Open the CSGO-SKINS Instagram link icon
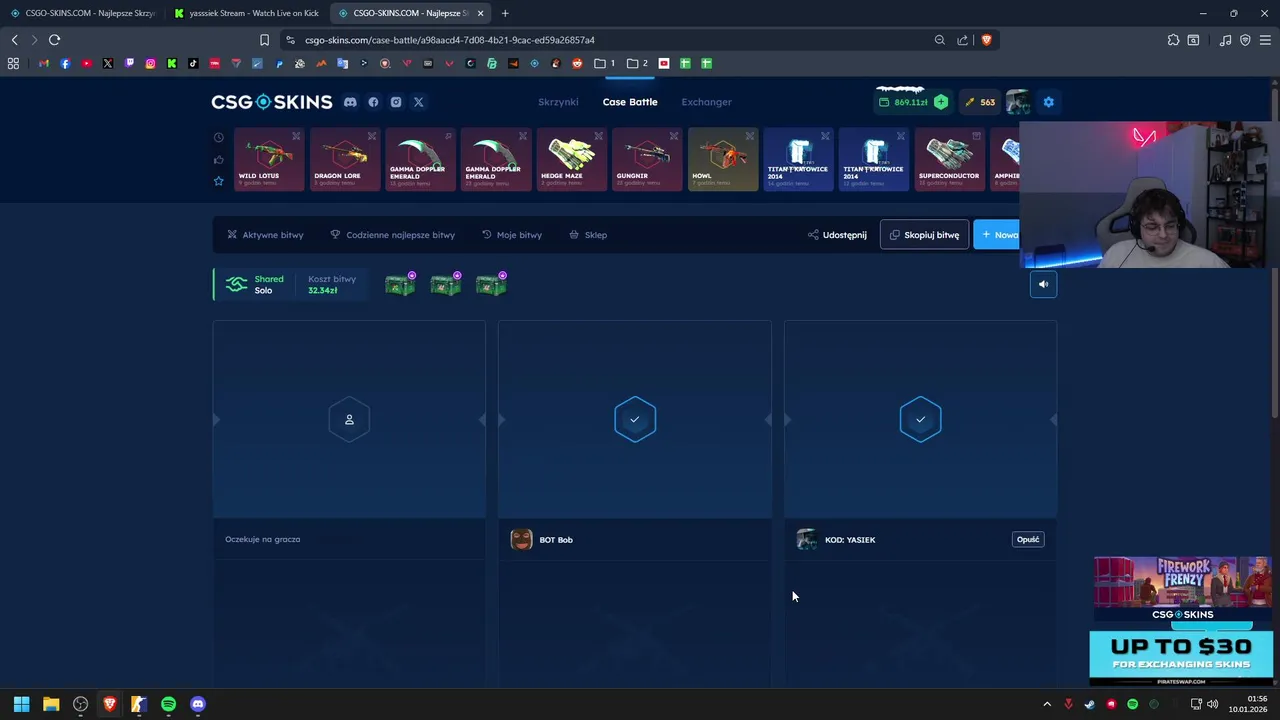Viewport: 1280px width, 720px height. [x=396, y=102]
